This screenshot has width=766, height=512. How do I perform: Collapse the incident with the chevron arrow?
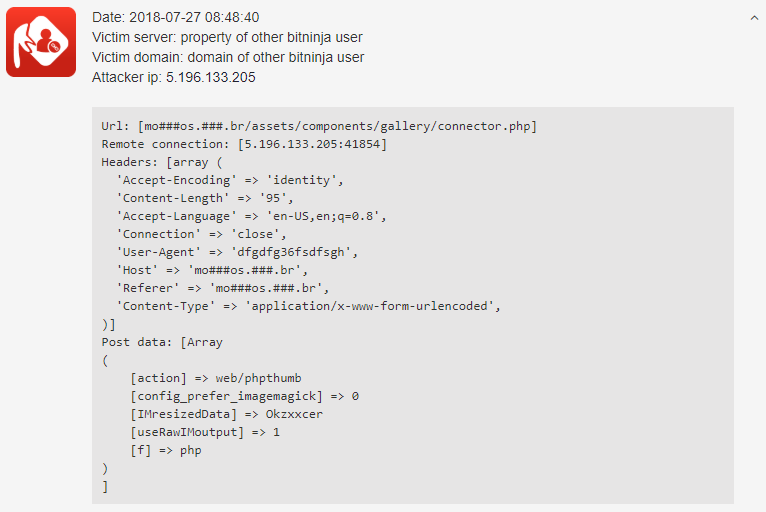pos(754,18)
